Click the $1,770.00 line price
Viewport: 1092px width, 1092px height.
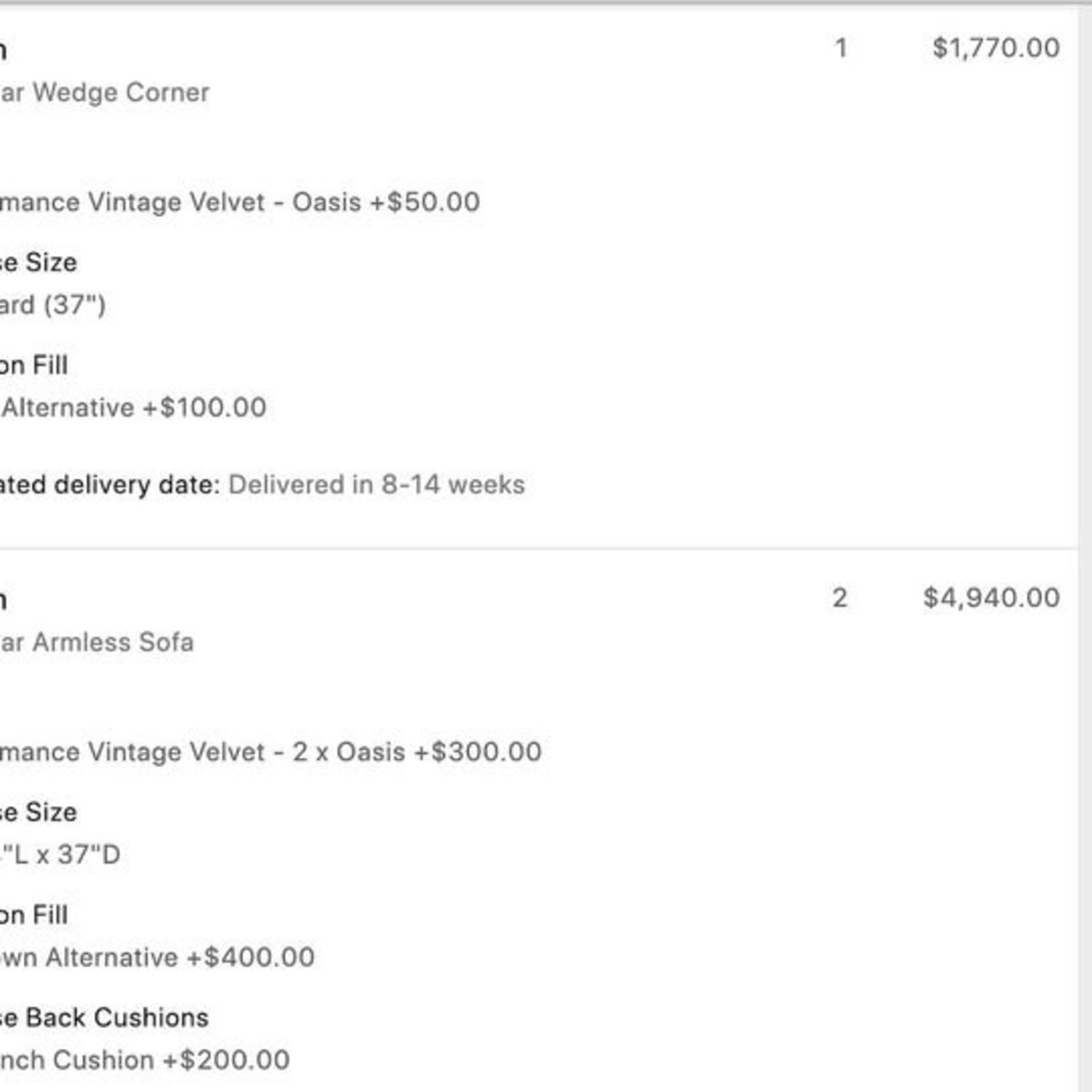click(x=996, y=48)
